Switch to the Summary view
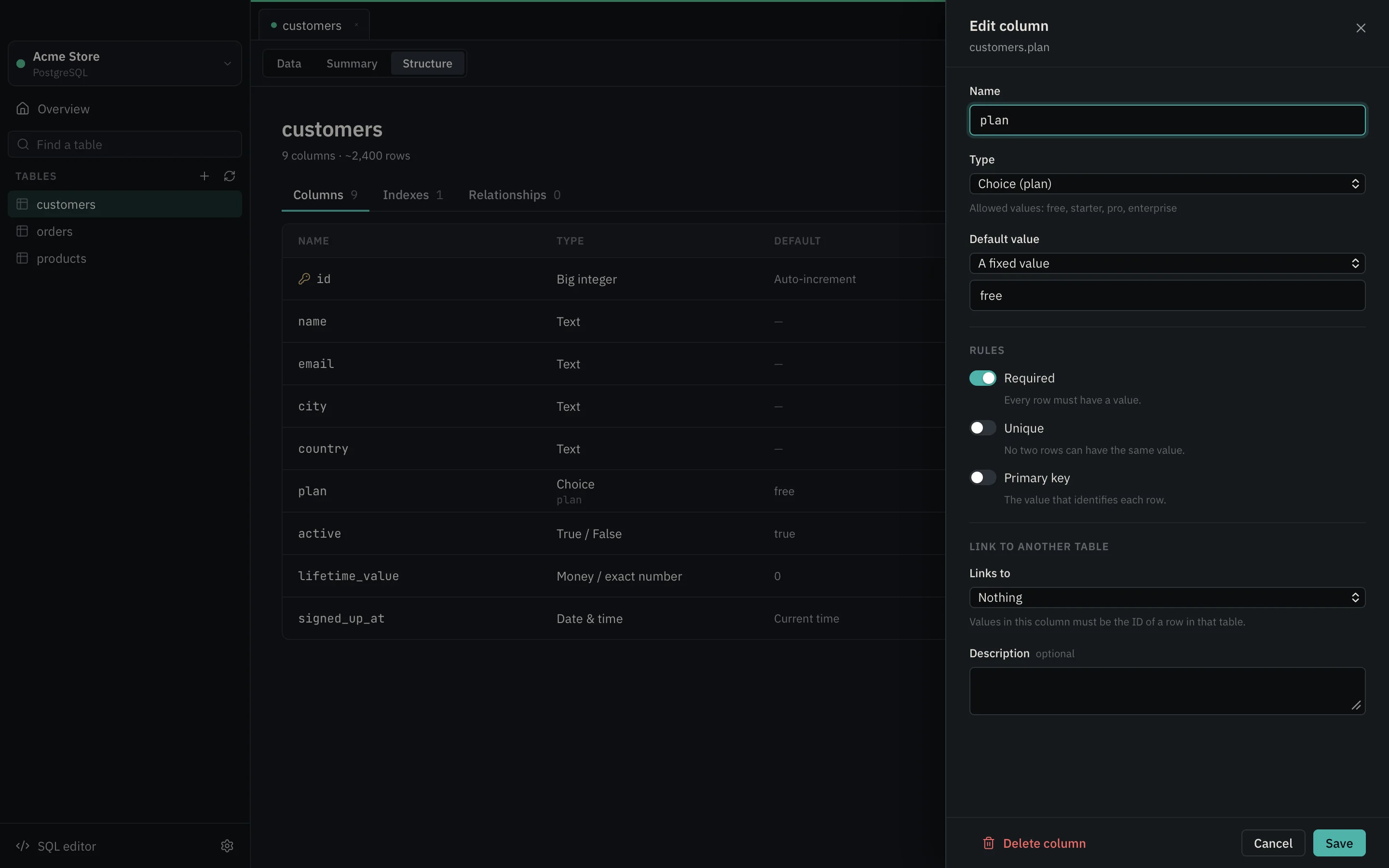1389x868 pixels. 352,63
